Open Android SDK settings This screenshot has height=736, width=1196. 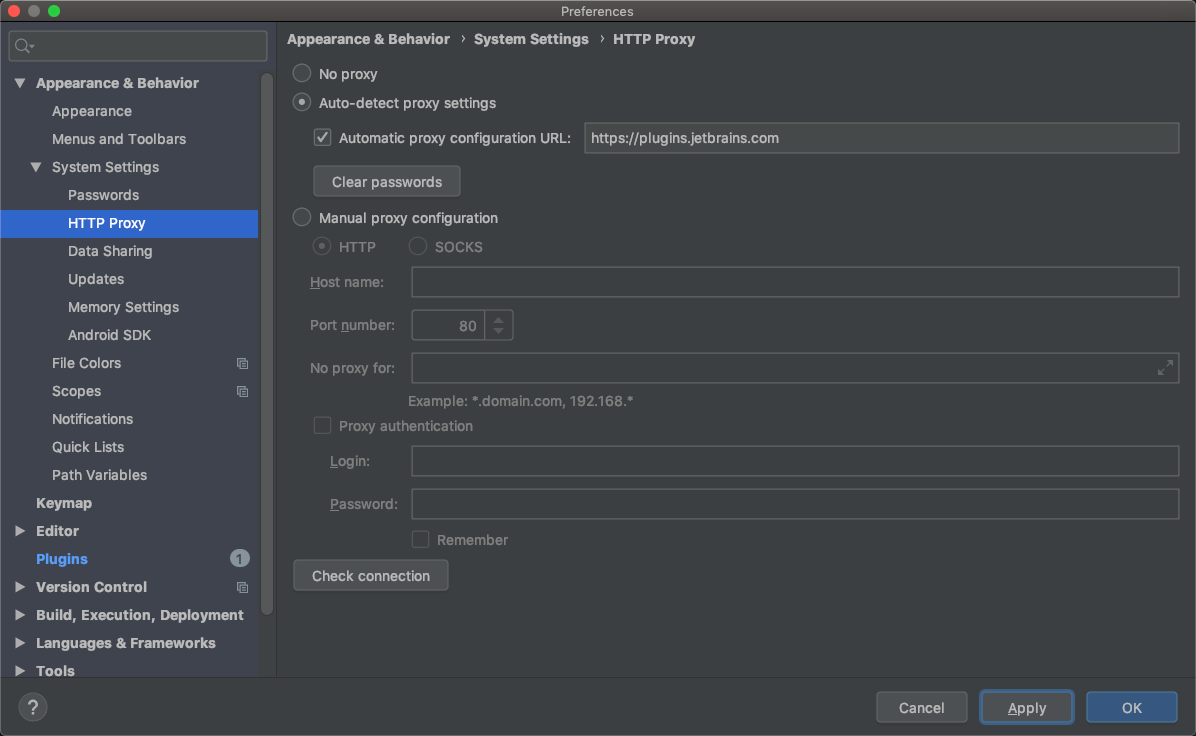coord(109,335)
